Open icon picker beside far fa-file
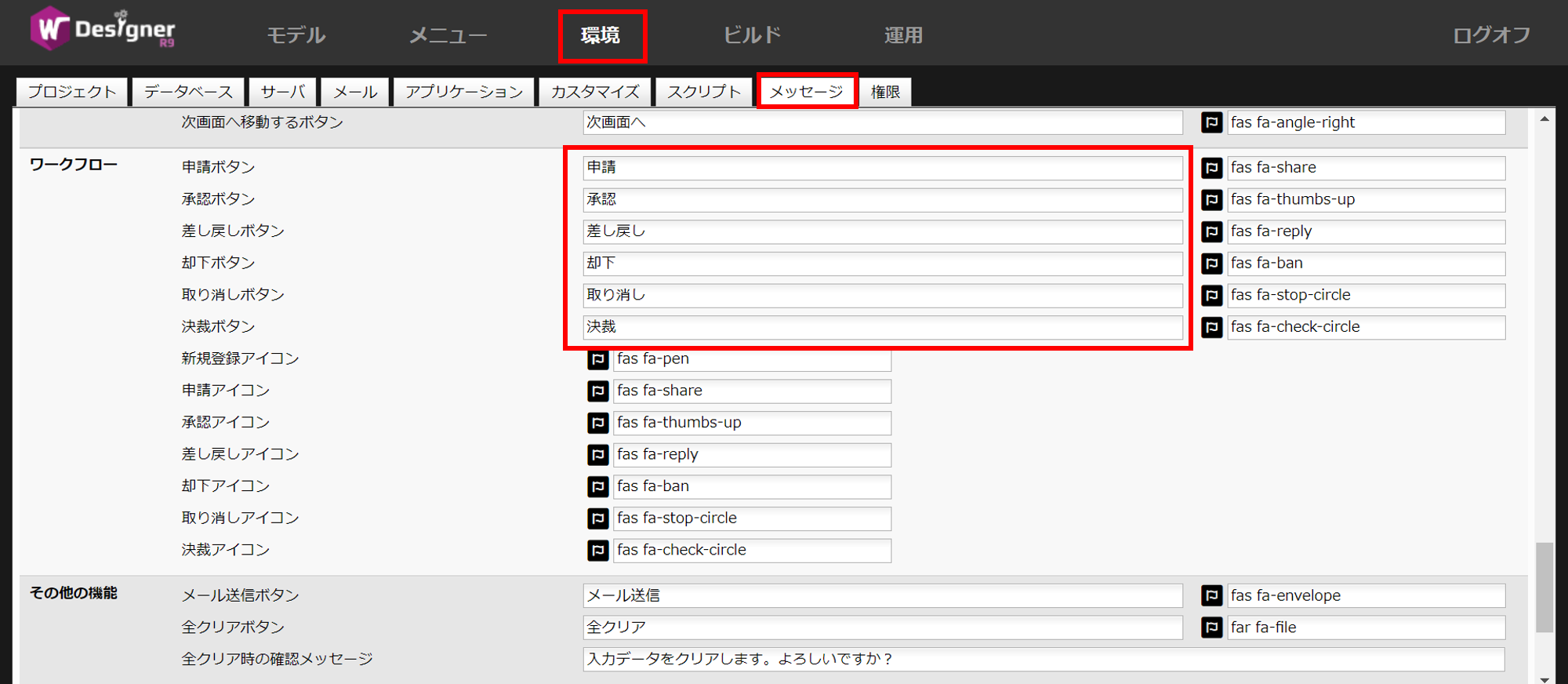1568x684 pixels. (x=1211, y=628)
